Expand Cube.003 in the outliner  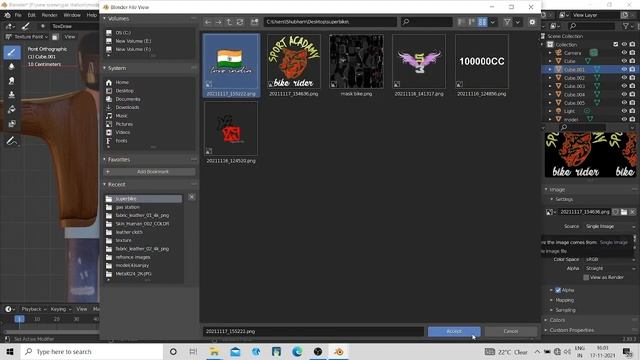tap(550, 86)
